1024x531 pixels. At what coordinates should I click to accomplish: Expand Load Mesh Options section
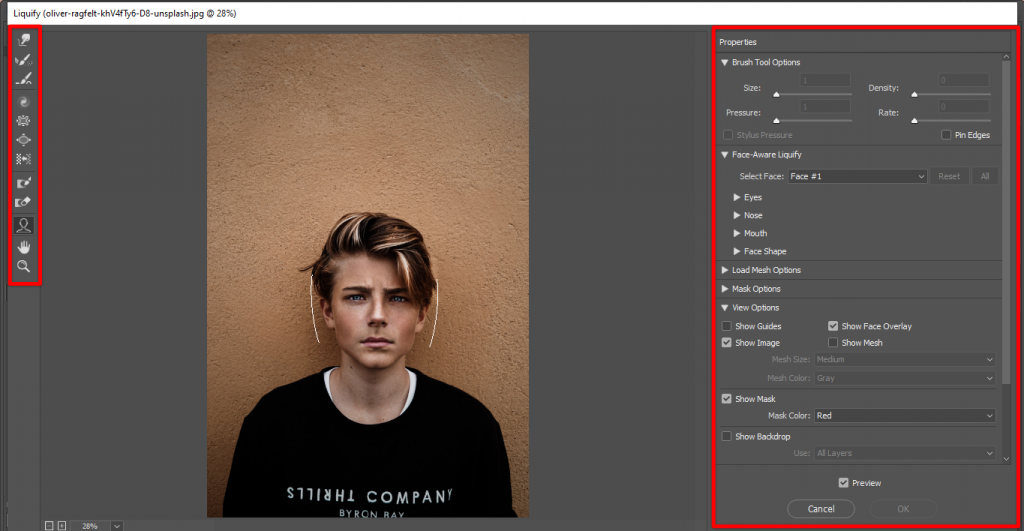pos(725,270)
